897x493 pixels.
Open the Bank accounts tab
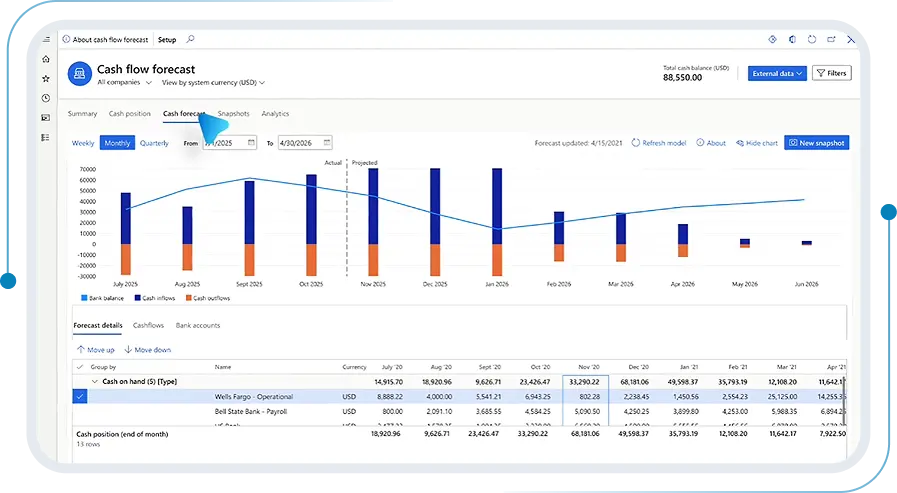[x=198, y=325]
